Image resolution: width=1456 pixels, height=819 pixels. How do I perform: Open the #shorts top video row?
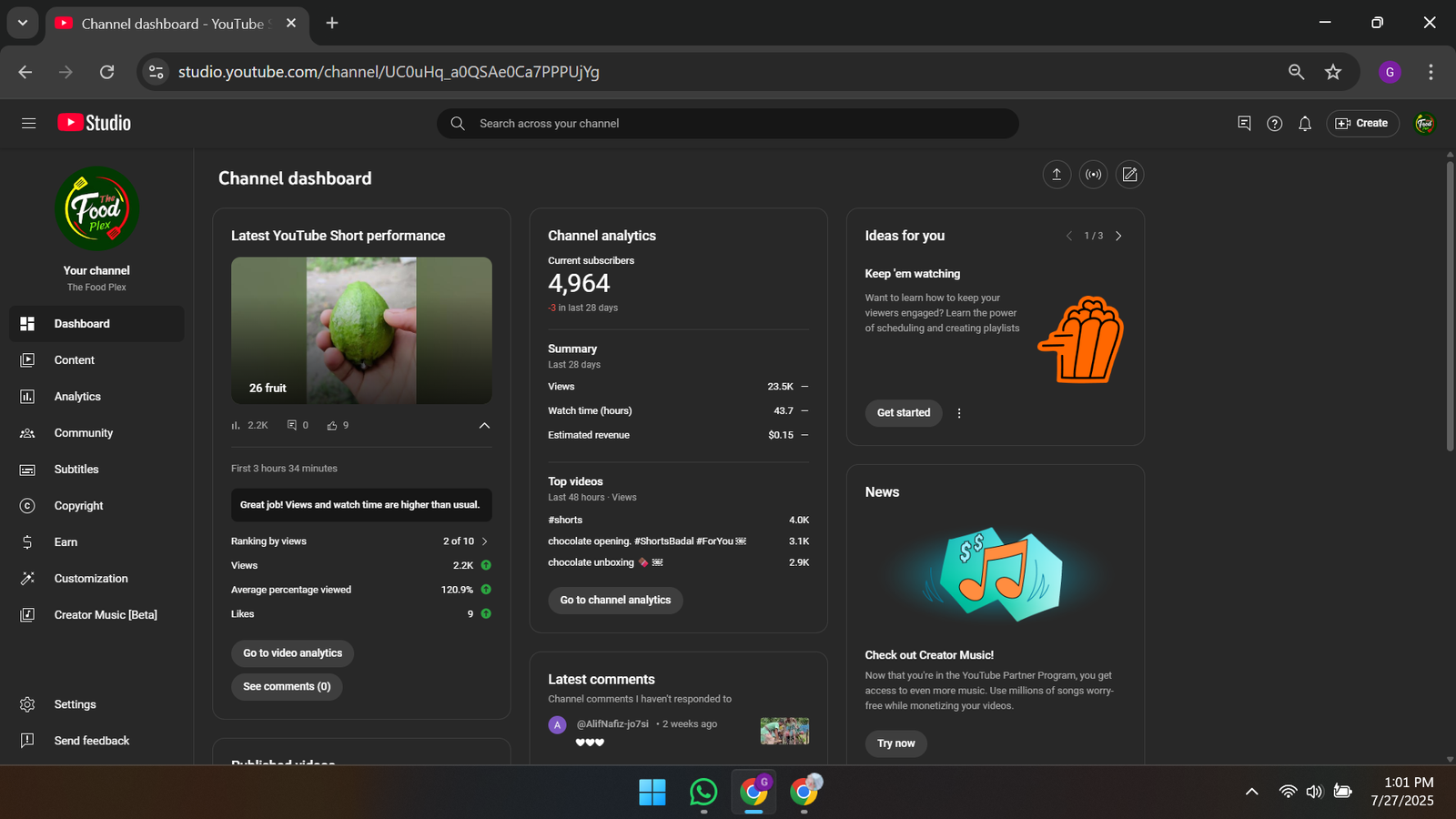(678, 520)
